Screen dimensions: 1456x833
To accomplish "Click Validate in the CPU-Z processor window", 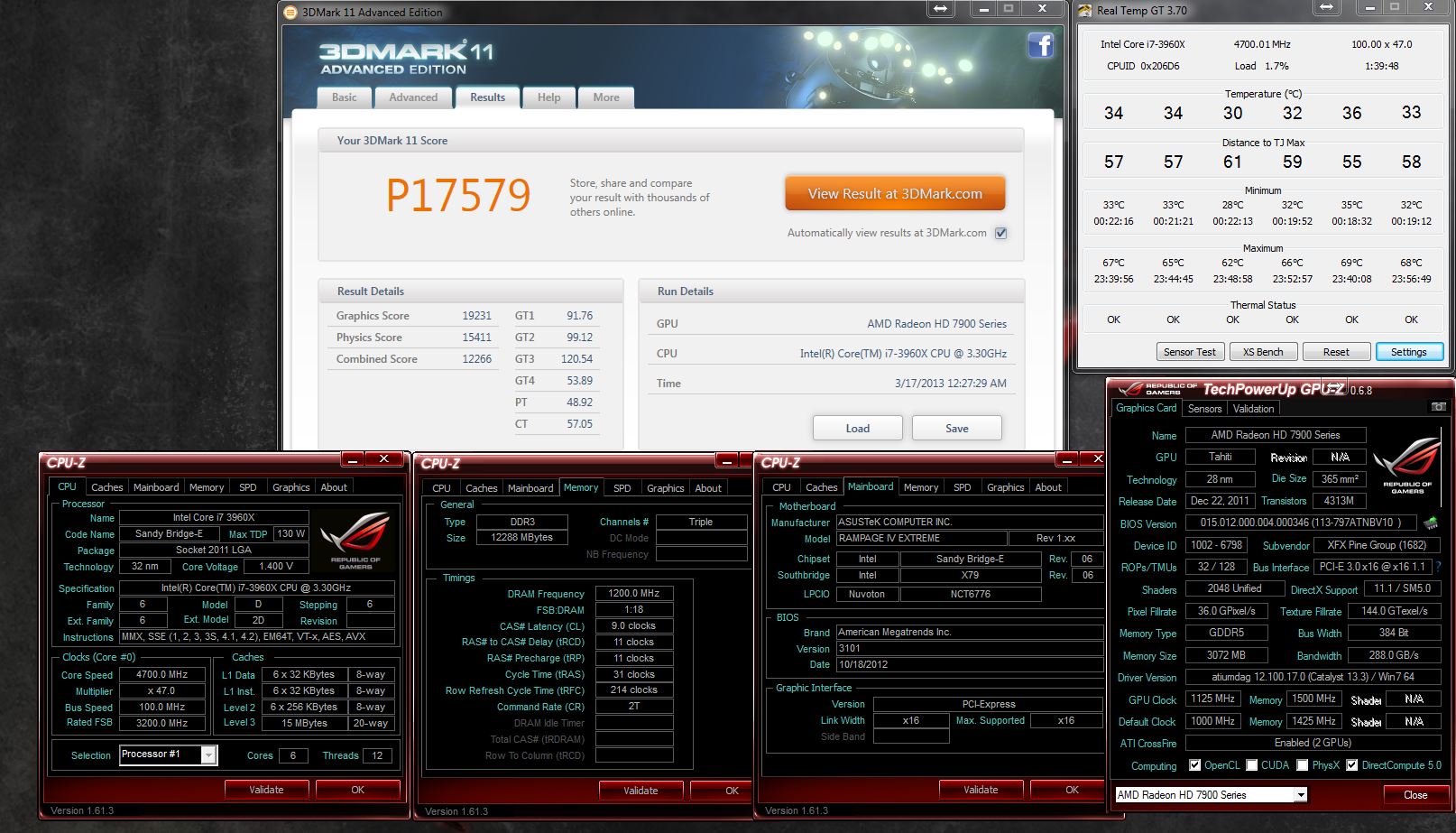I will [266, 790].
